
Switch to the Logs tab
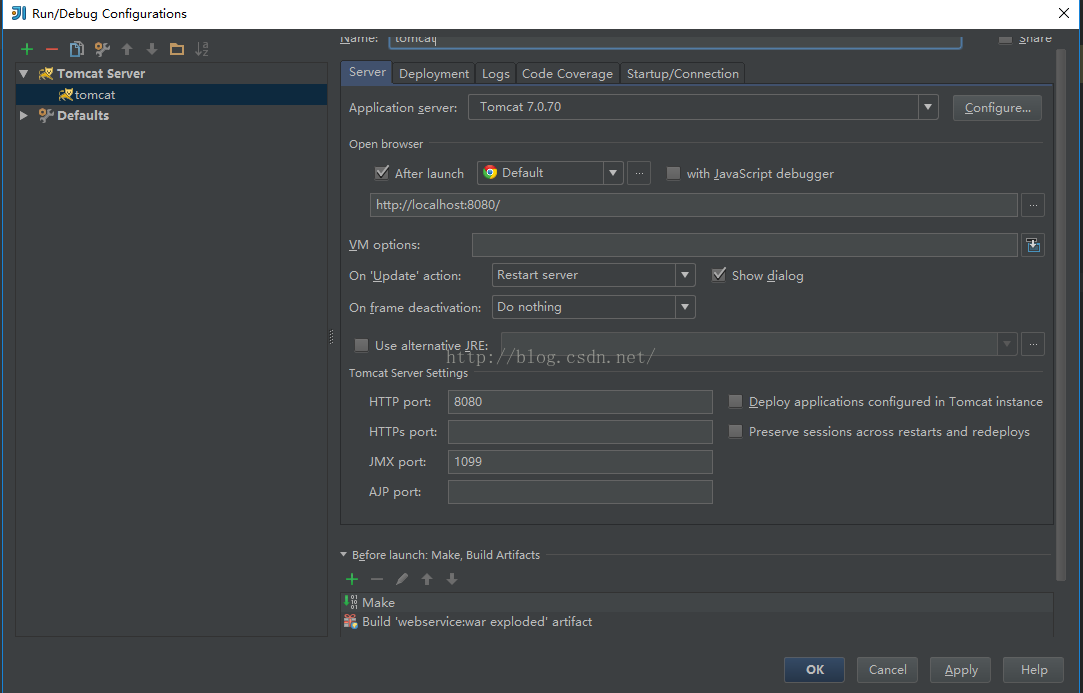tap(495, 74)
